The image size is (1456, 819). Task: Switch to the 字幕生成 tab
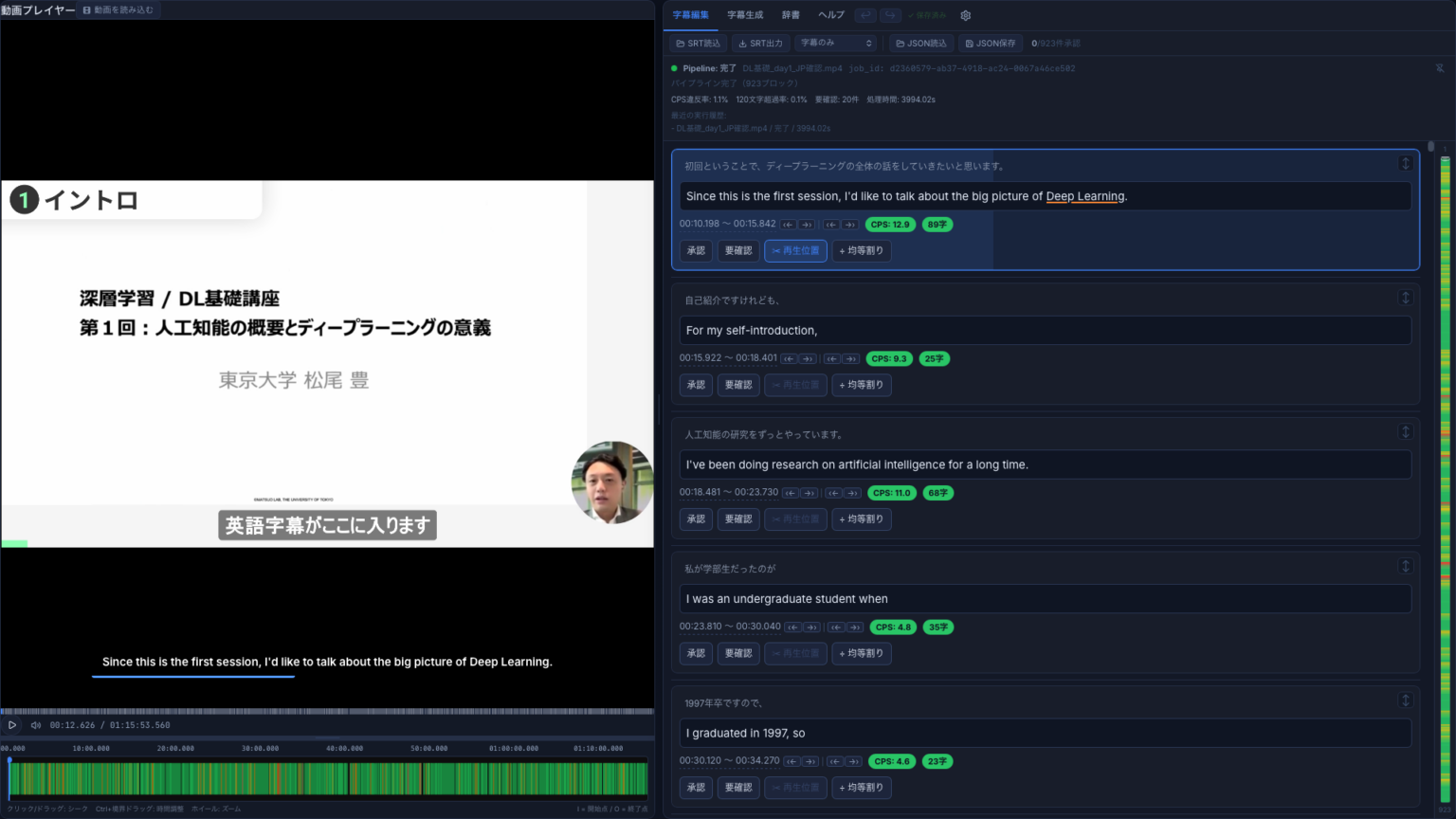745,15
